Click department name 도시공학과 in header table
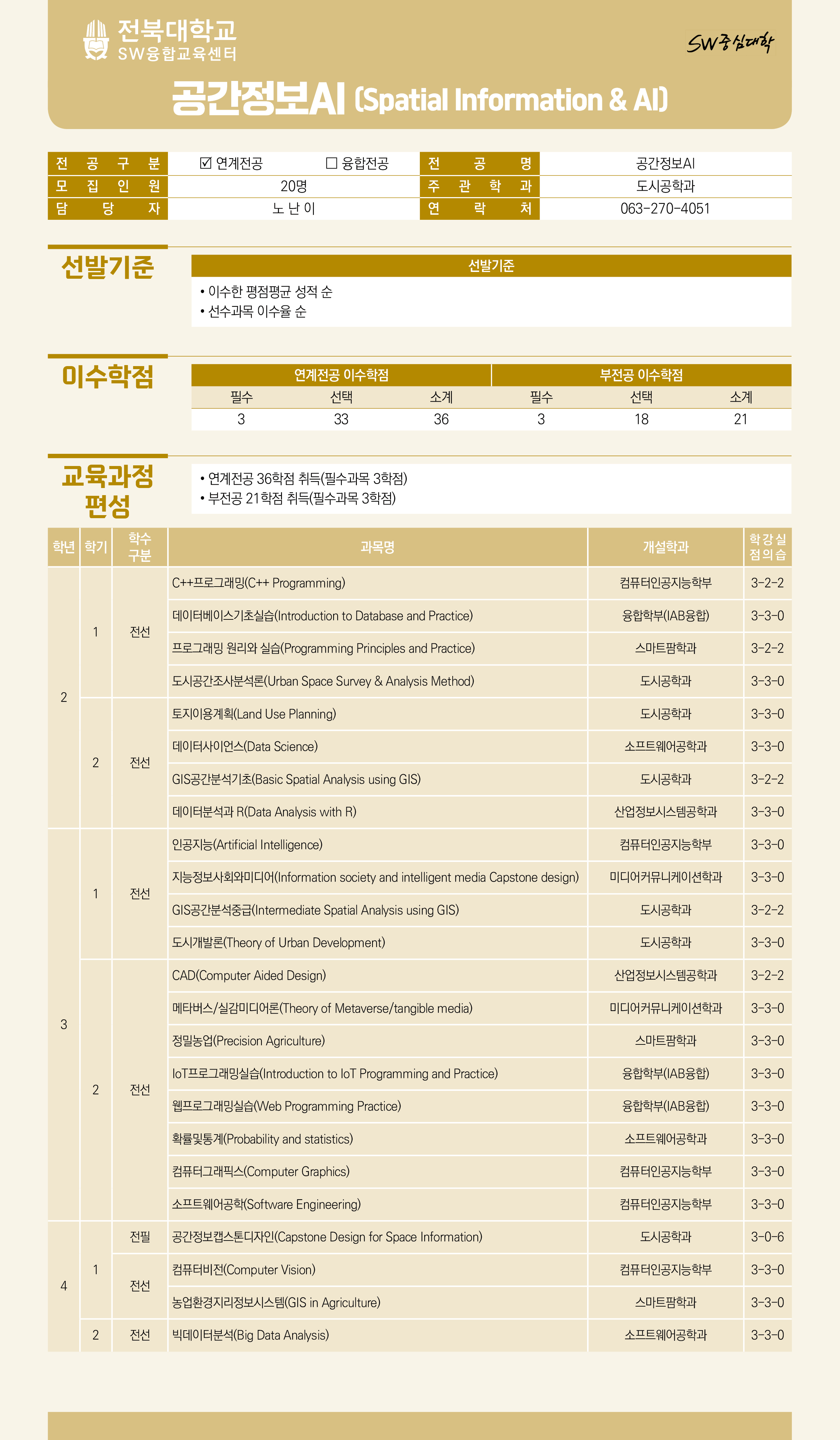Image resolution: width=840 pixels, height=1440 pixels. [x=665, y=186]
